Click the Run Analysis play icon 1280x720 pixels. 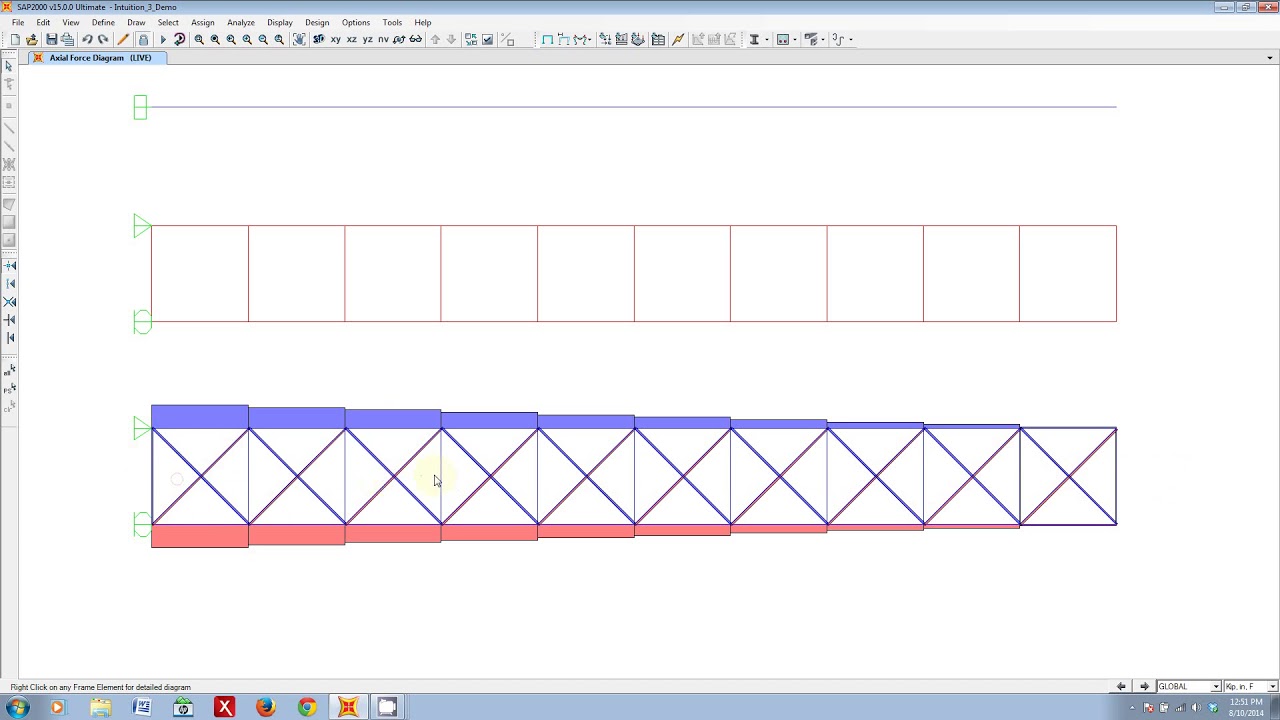click(x=163, y=40)
